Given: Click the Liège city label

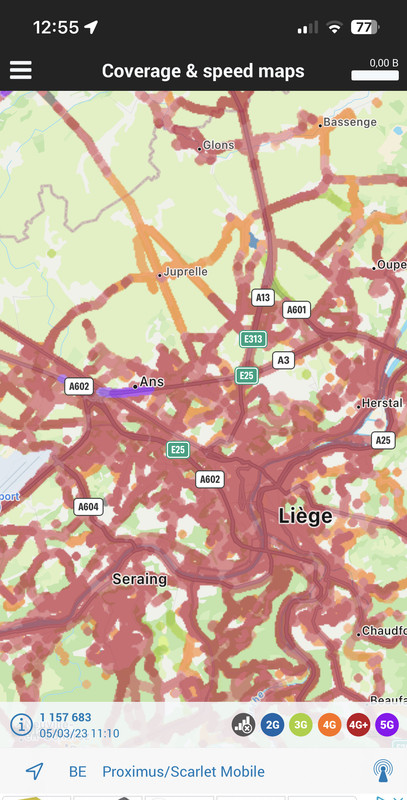Looking at the screenshot, I should click(x=306, y=516).
